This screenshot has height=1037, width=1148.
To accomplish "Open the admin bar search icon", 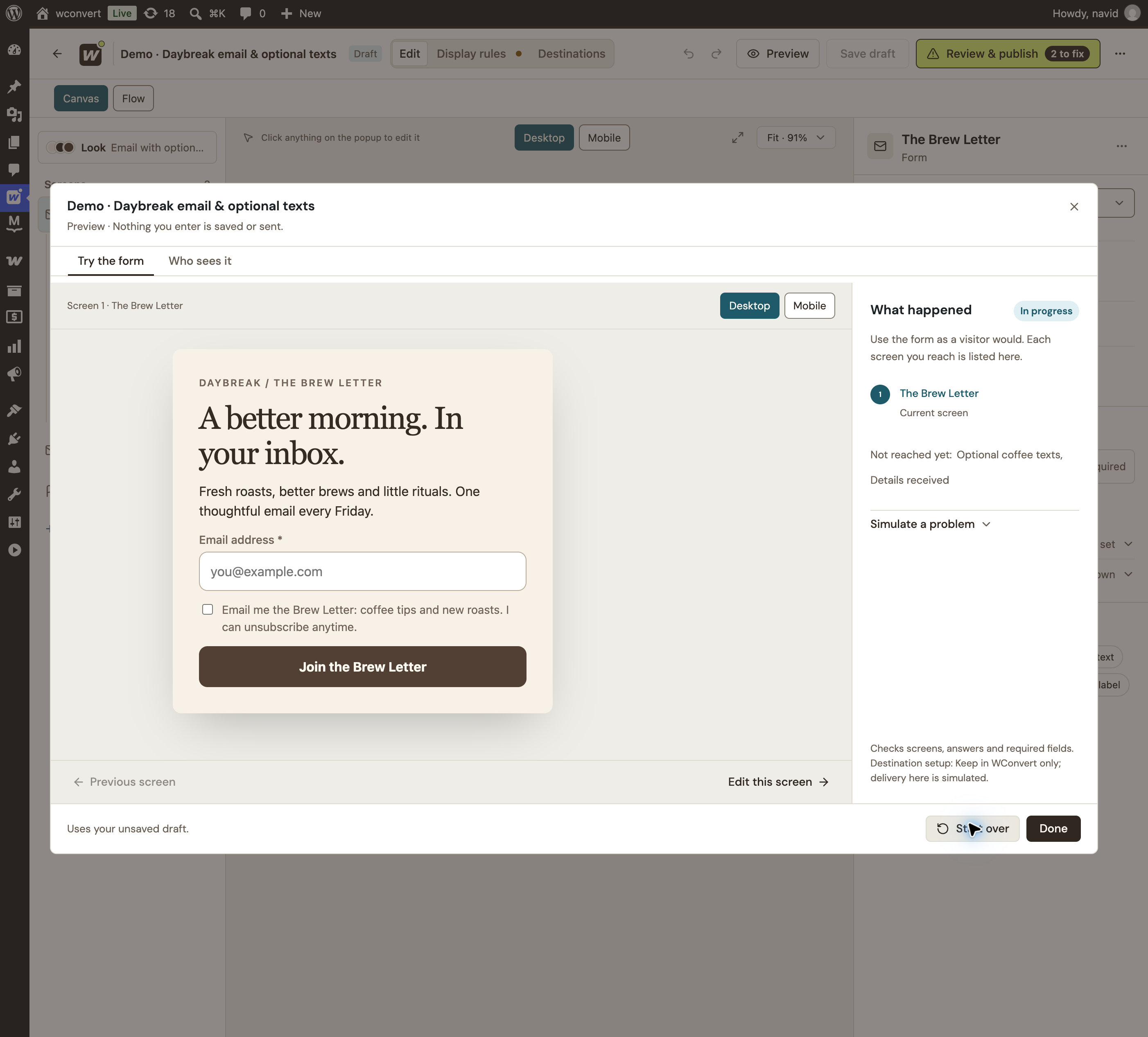I will [x=195, y=13].
